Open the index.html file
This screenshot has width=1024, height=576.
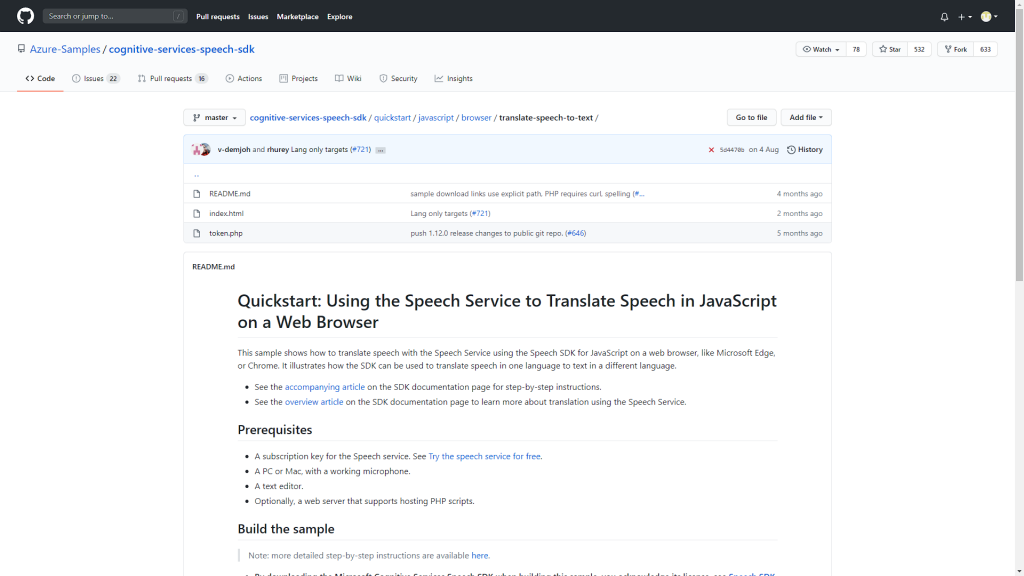click(226, 214)
